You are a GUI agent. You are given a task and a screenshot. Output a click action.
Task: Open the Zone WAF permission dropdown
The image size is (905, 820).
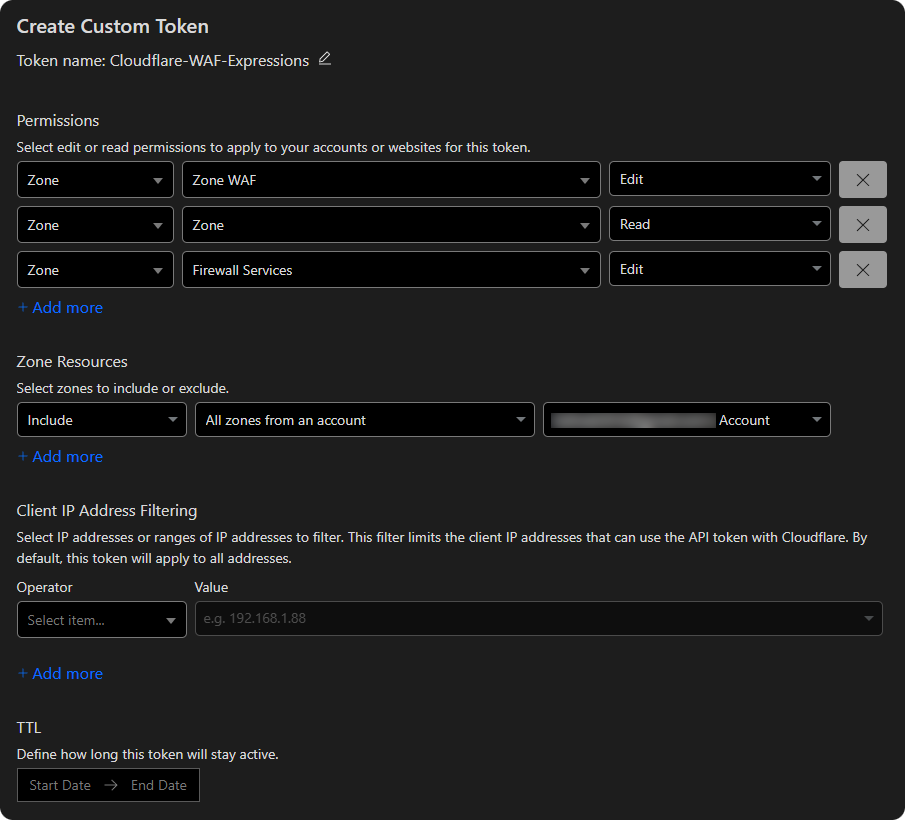[390, 180]
